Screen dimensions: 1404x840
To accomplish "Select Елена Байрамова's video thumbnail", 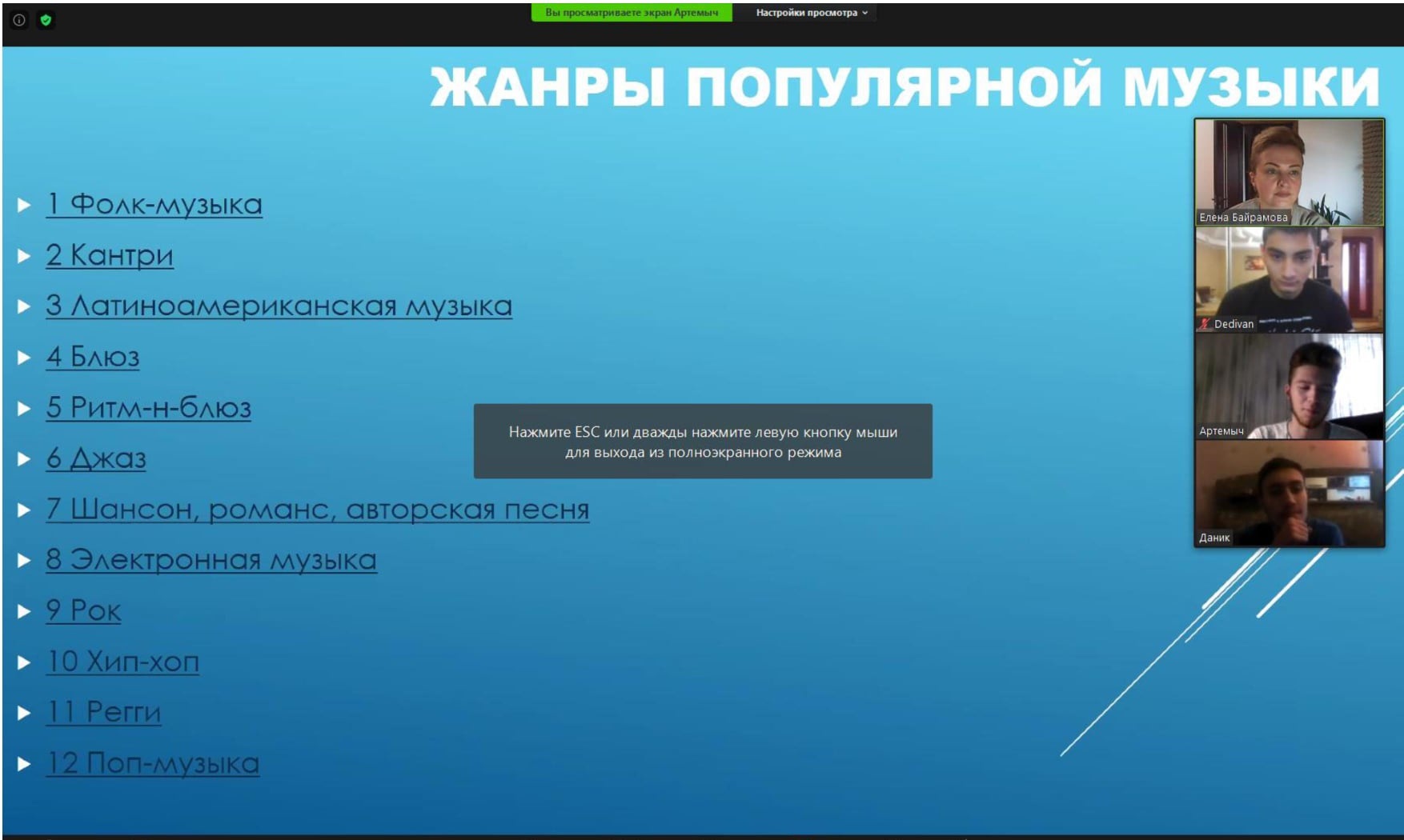I will tap(1289, 171).
